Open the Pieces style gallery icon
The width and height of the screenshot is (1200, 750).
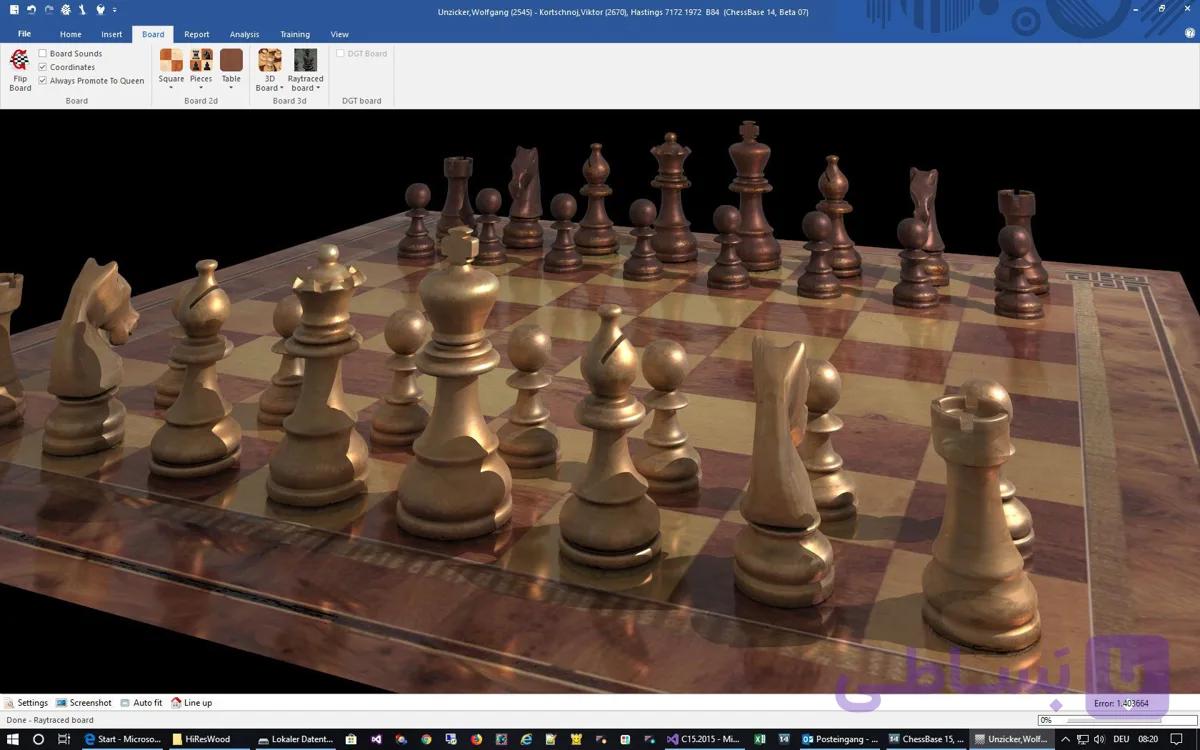[201, 60]
